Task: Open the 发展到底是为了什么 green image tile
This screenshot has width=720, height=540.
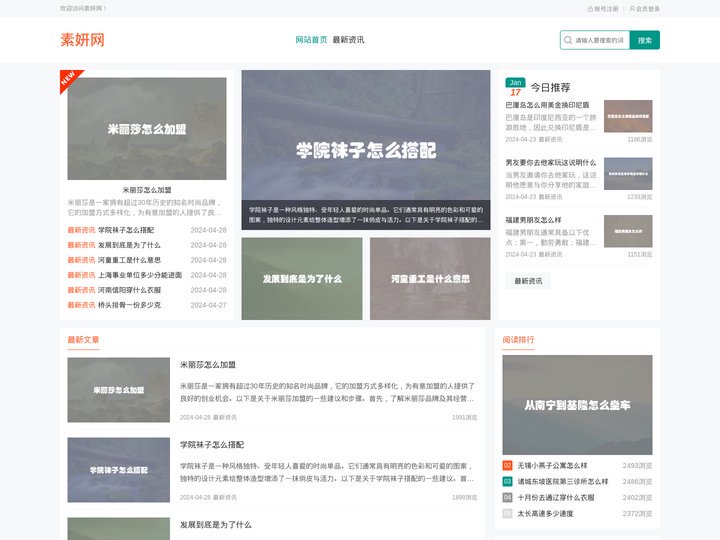Action: [x=302, y=278]
